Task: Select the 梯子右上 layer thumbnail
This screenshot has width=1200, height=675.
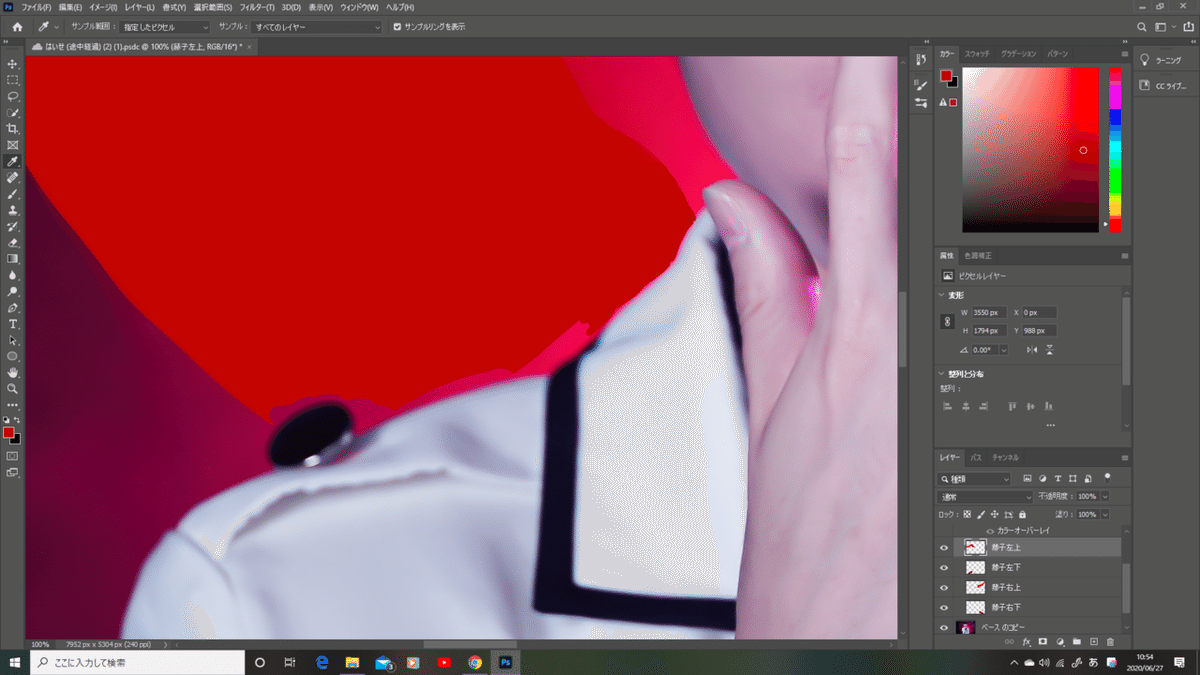Action: tap(975, 587)
